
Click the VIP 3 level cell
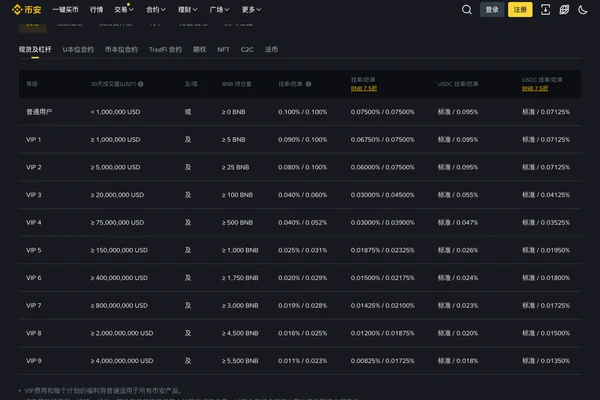(34, 195)
